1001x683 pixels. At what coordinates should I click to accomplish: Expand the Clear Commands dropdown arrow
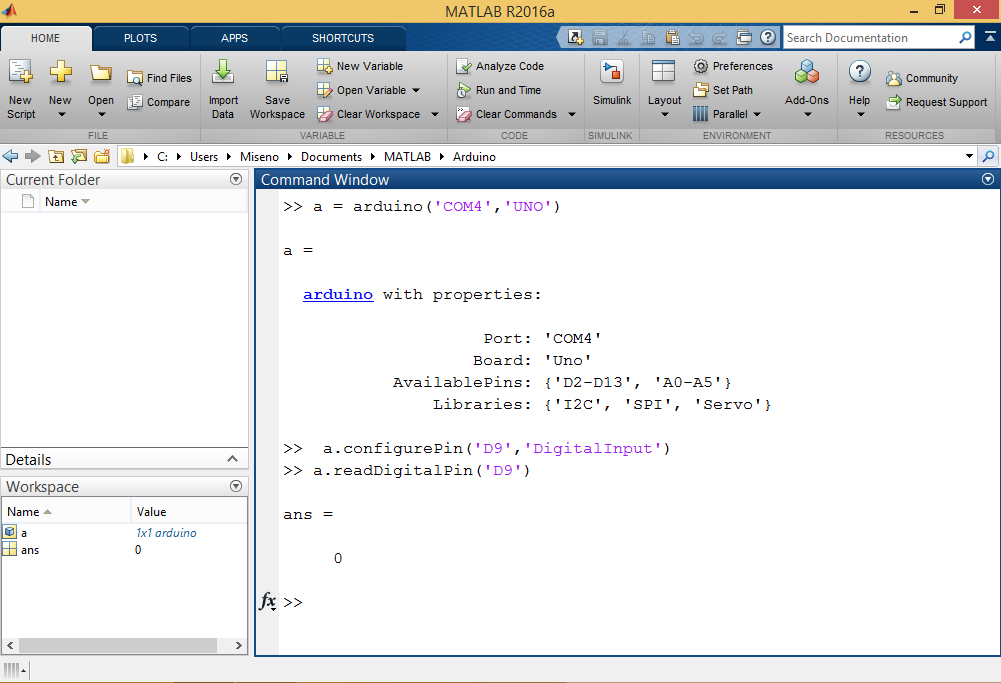pyautogui.click(x=572, y=114)
